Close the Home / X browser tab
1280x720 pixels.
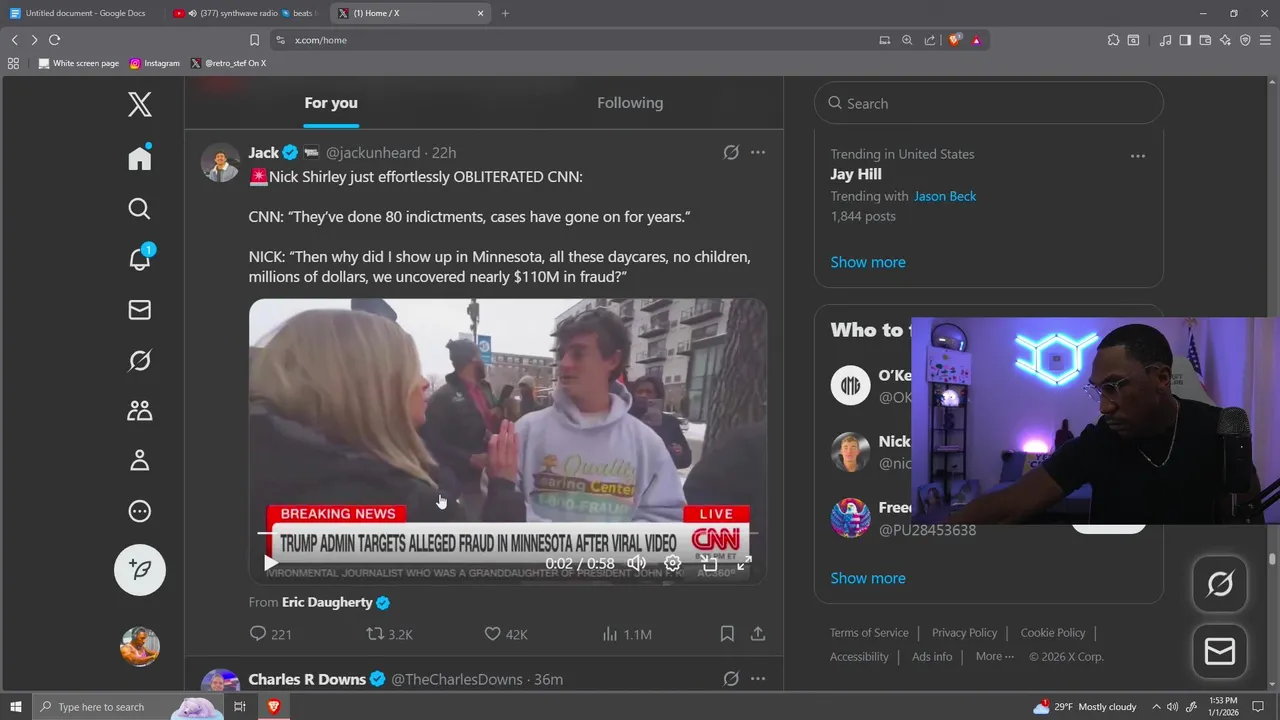480,13
